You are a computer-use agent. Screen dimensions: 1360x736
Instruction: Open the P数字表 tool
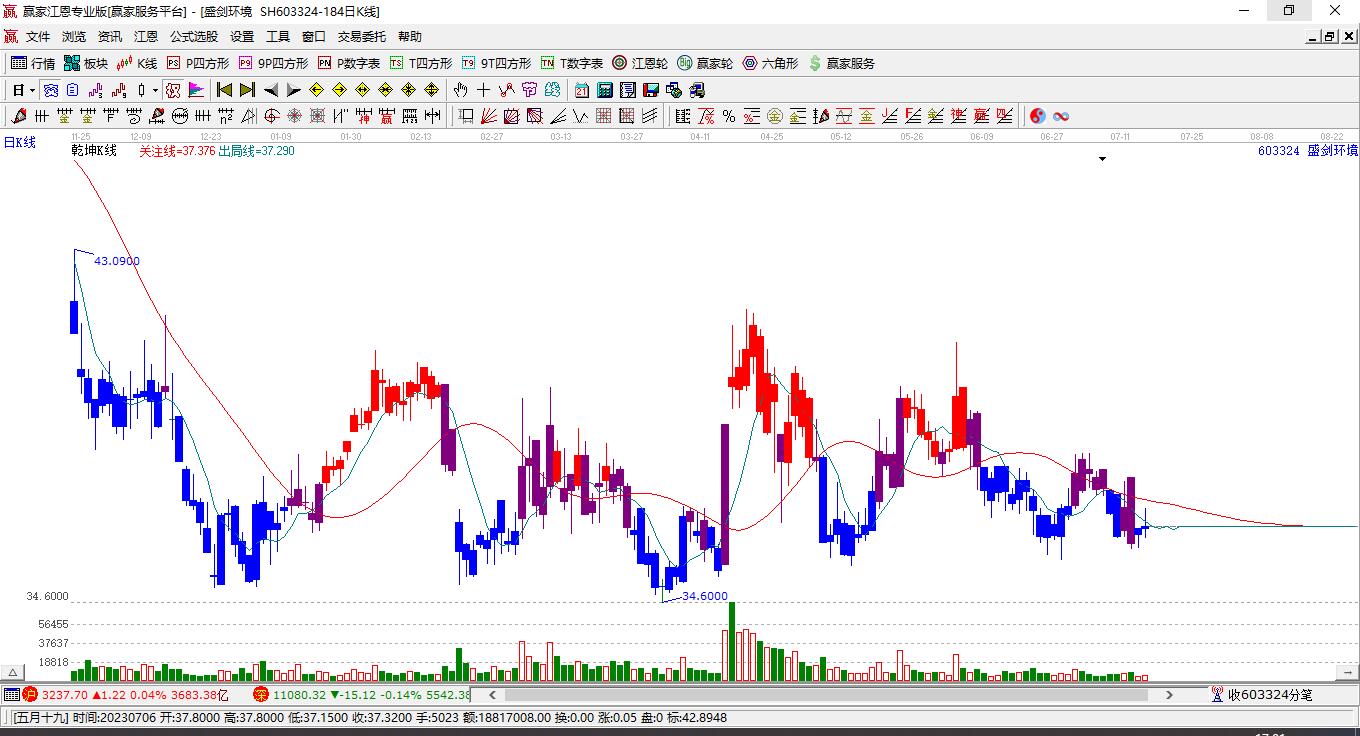coord(349,63)
